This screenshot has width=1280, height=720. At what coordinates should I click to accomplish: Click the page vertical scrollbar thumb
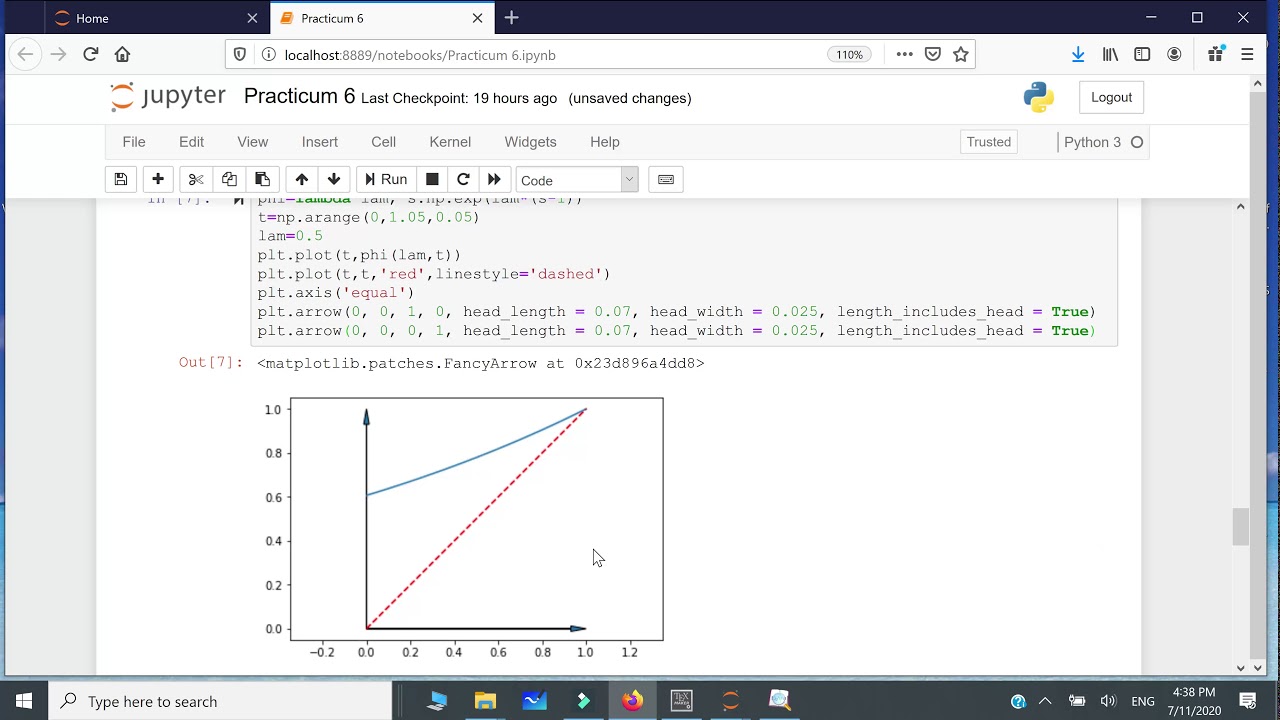tap(1241, 527)
